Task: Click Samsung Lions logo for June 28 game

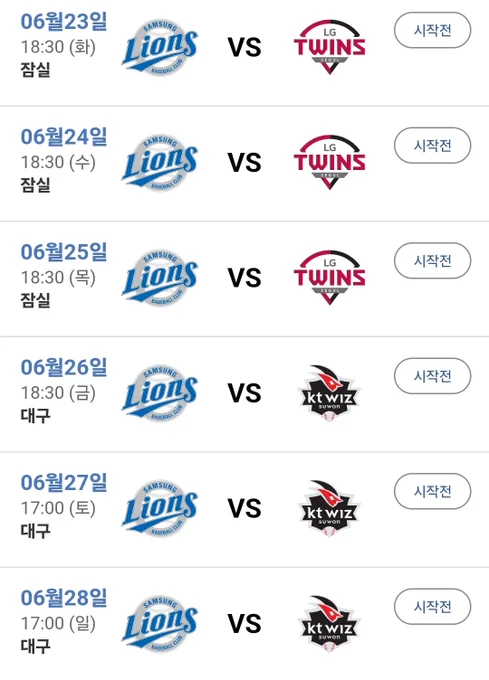Action: click(x=160, y=624)
